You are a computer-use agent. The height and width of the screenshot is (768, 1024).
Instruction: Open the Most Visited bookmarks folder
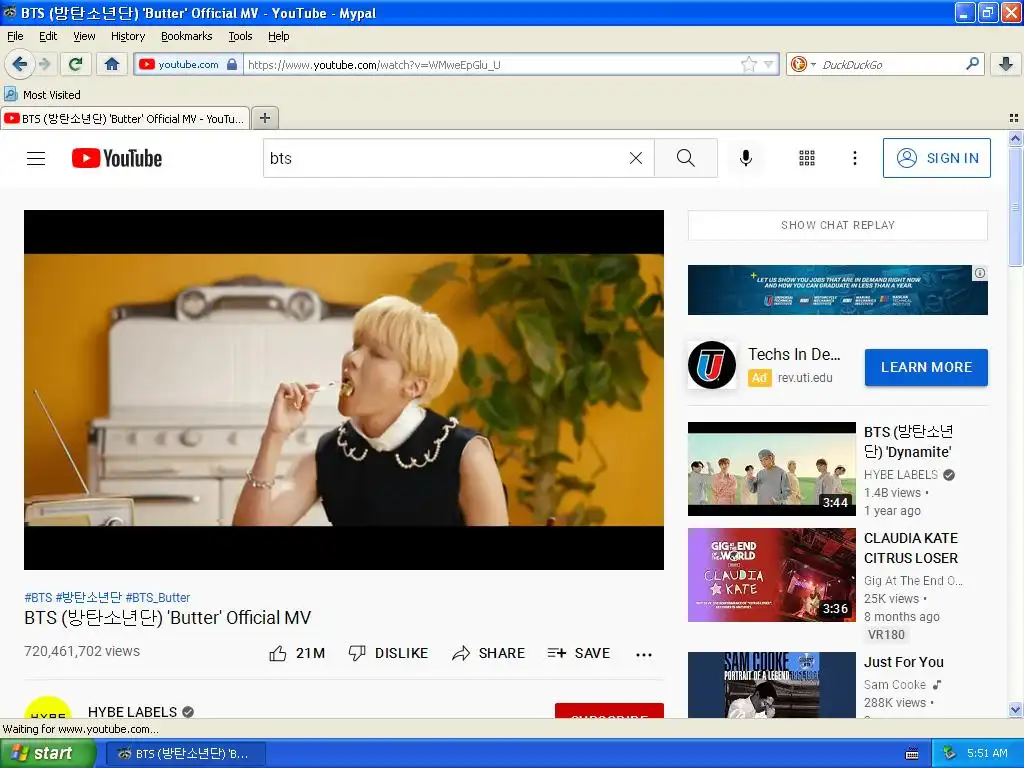coord(42,95)
